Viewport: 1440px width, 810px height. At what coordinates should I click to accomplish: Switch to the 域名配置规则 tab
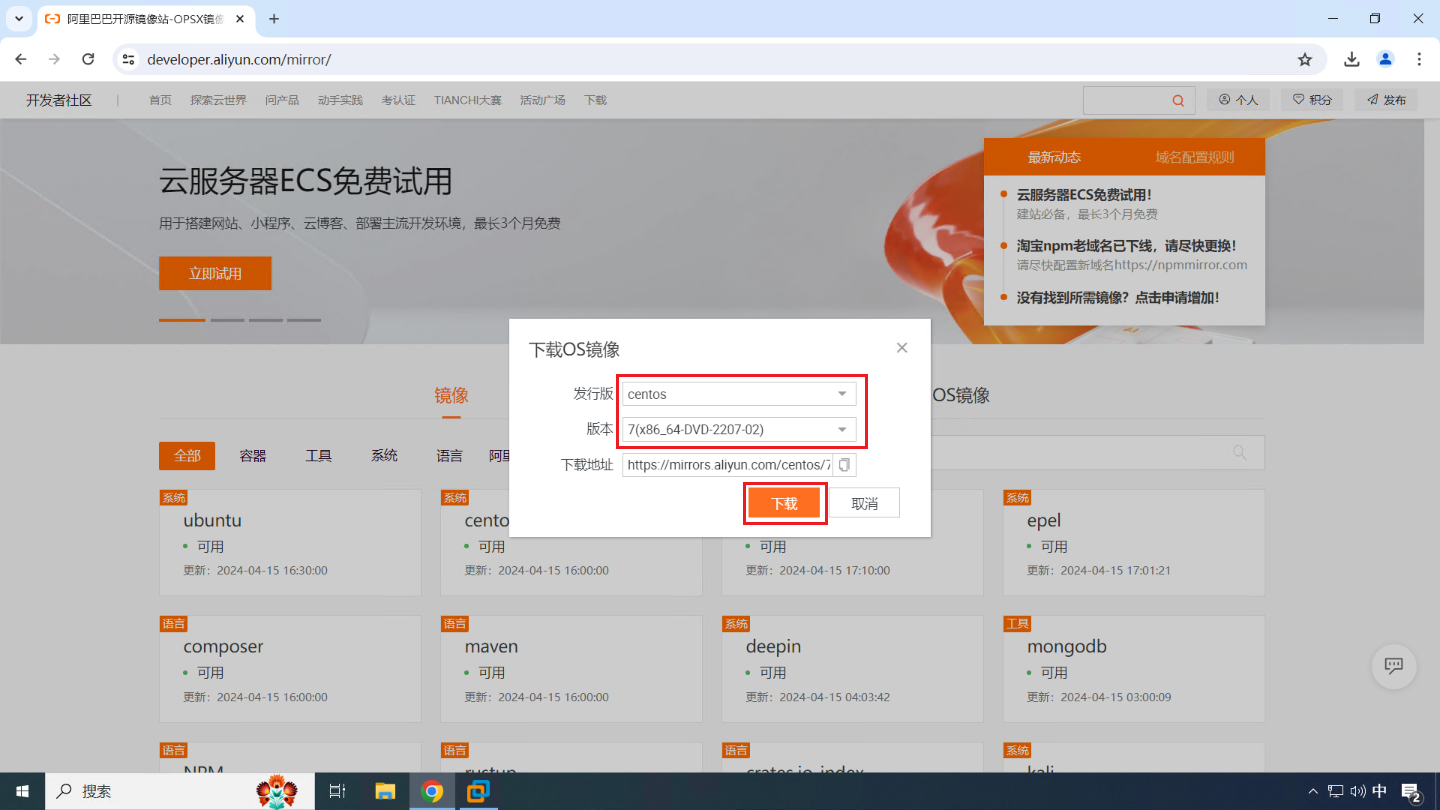click(x=1195, y=157)
